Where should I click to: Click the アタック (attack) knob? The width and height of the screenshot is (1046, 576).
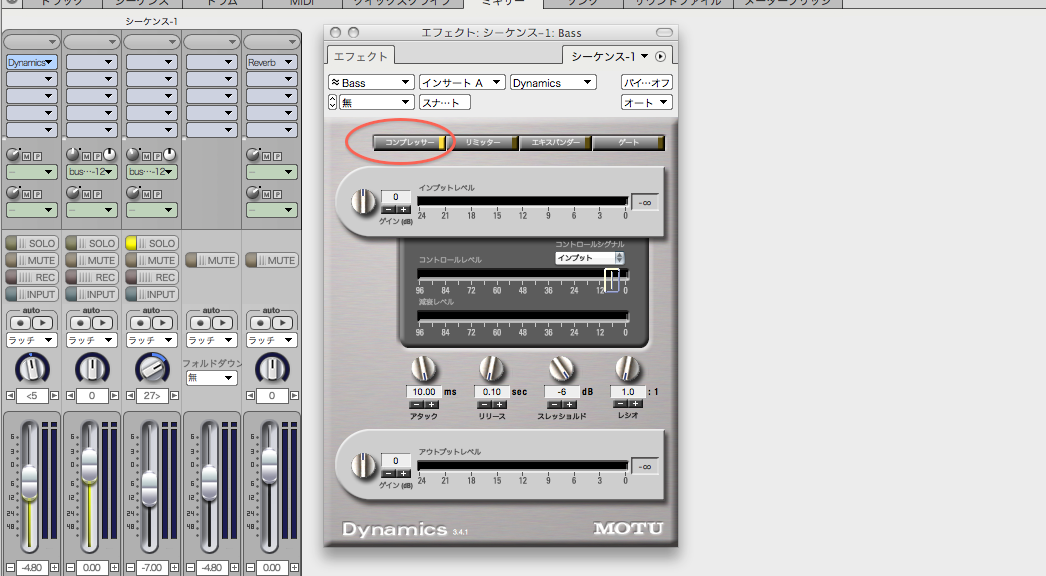(424, 369)
